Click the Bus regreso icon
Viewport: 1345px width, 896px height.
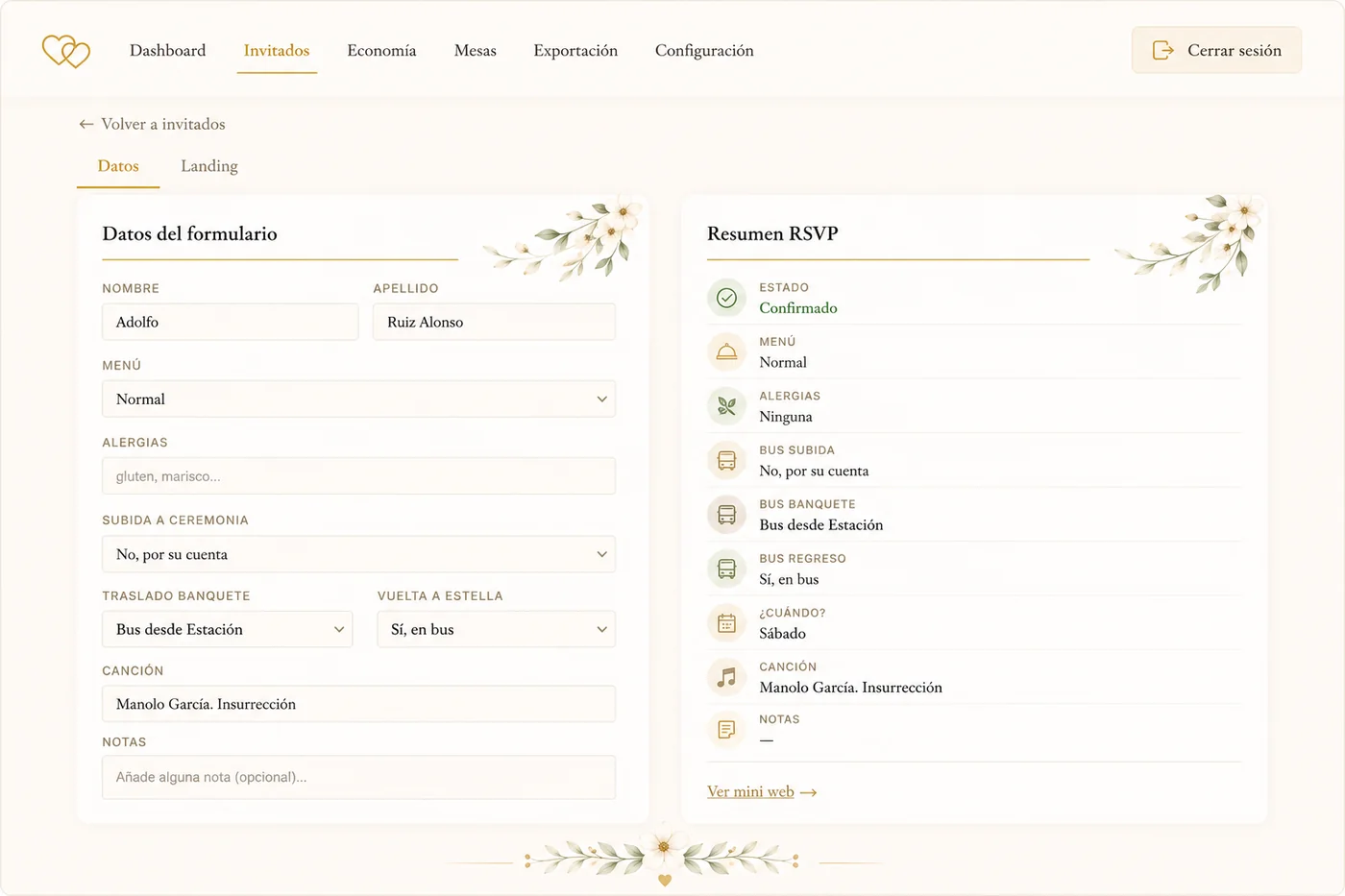click(x=727, y=569)
